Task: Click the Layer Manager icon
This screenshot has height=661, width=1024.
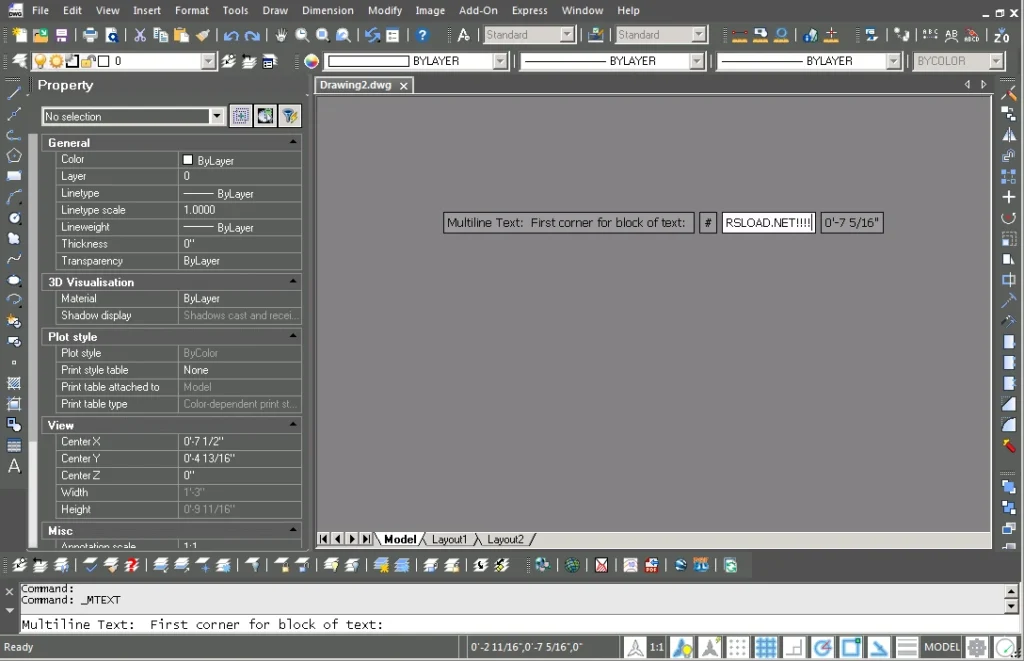Action: [20, 61]
